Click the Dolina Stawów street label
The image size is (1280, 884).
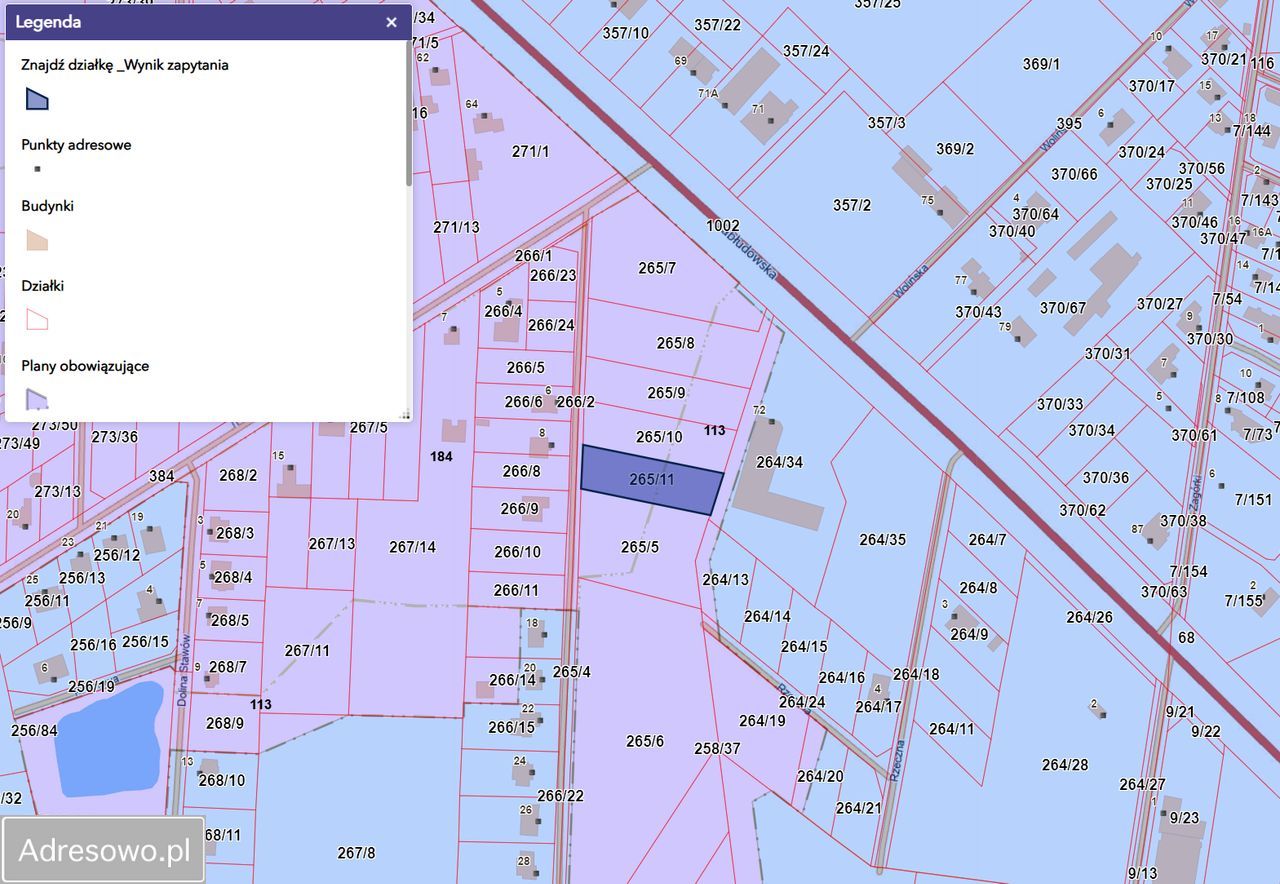click(x=183, y=673)
